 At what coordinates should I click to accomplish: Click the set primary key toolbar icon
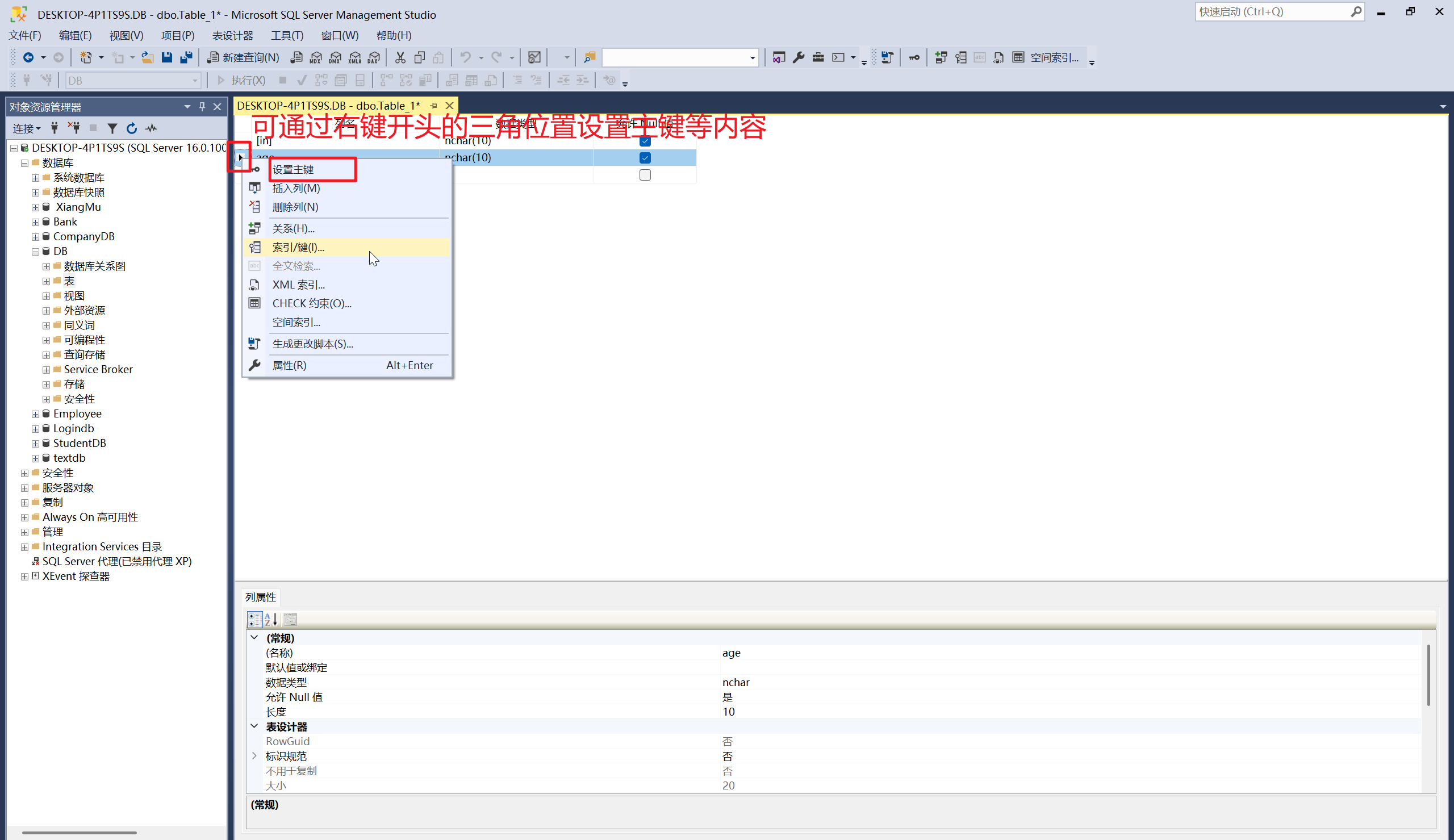[914, 58]
